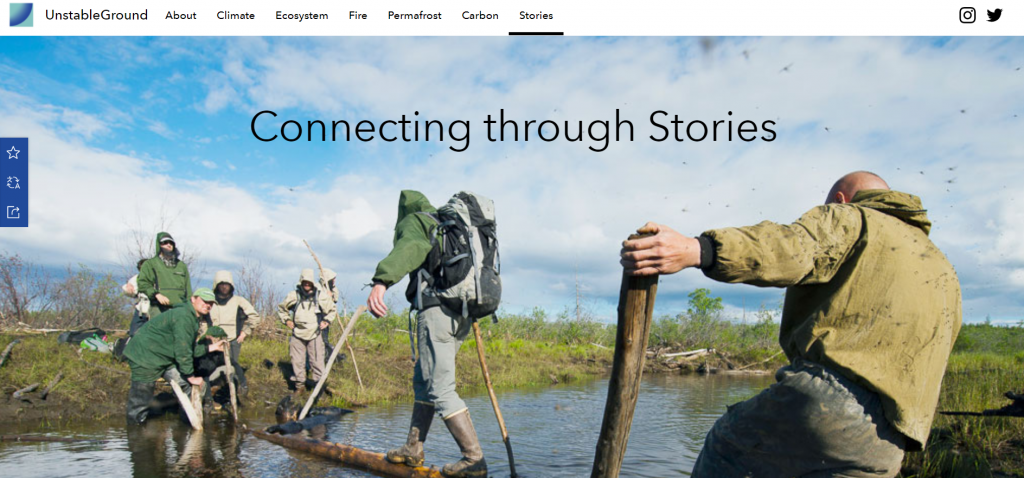The image size is (1024, 478).
Task: Click the kneeling man in green cap
Action: (171, 356)
